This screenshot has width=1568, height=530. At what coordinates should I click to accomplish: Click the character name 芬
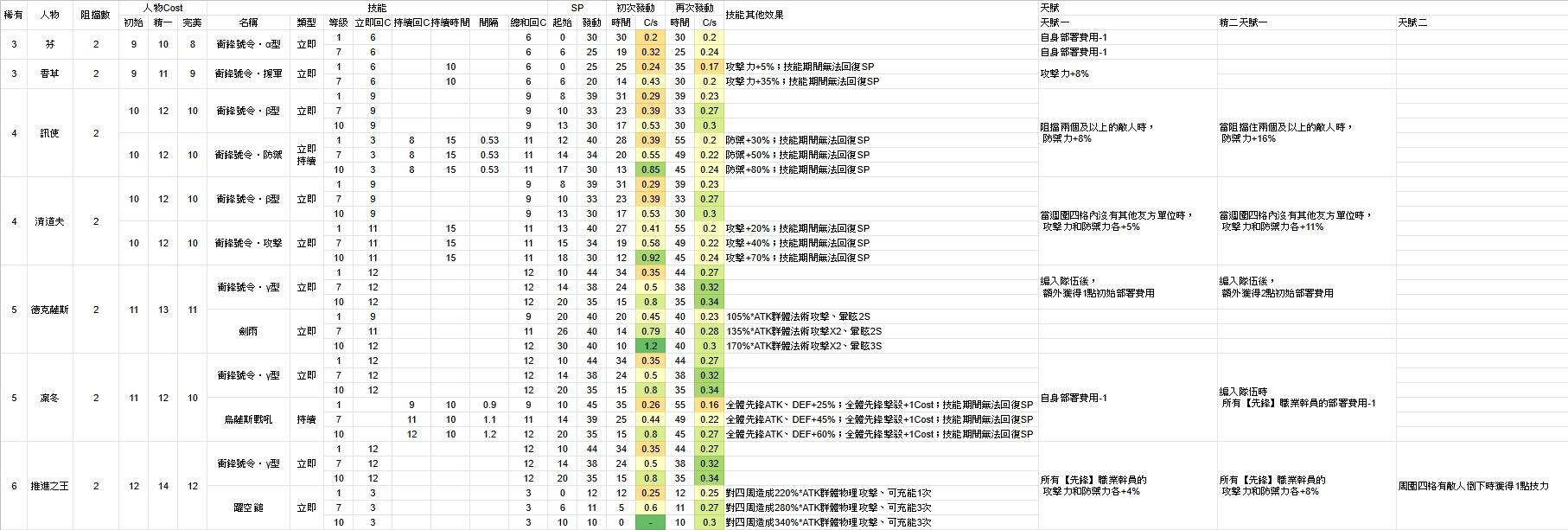(49, 44)
